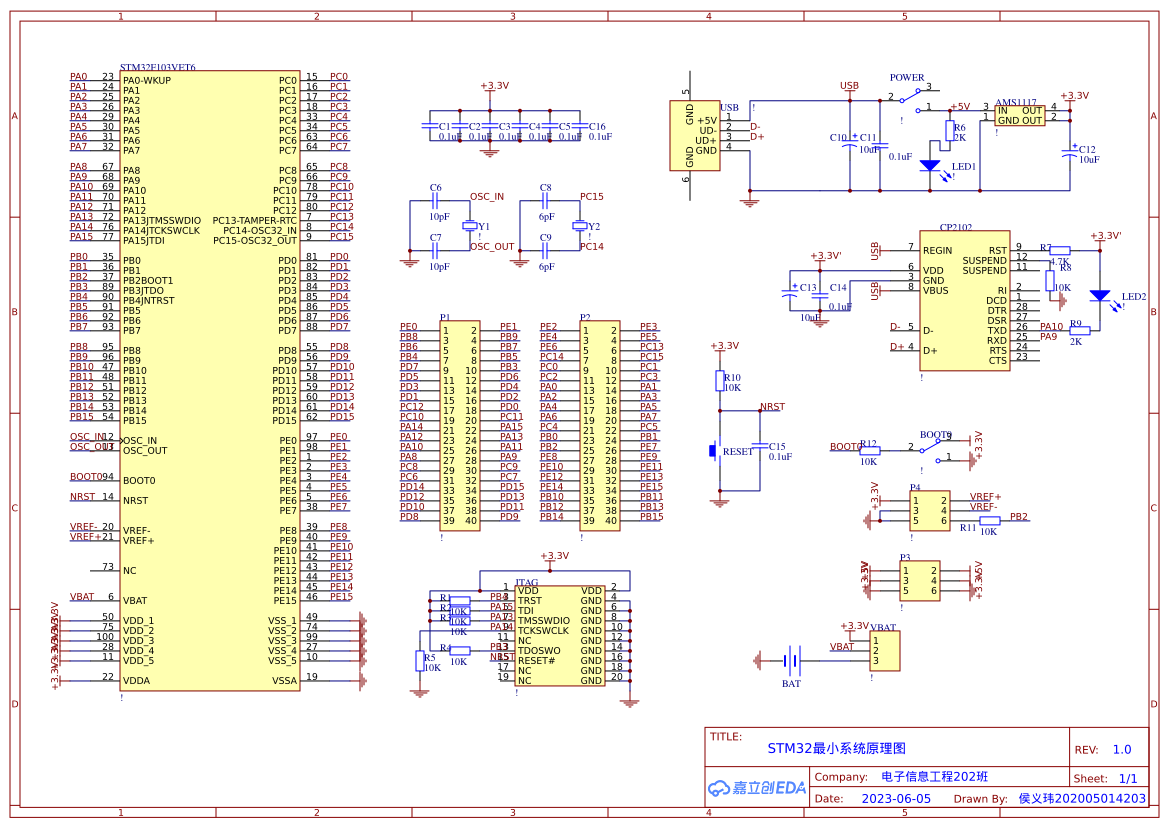
Task: Select the resistor R9 2K symbol
Action: pos(1079,331)
